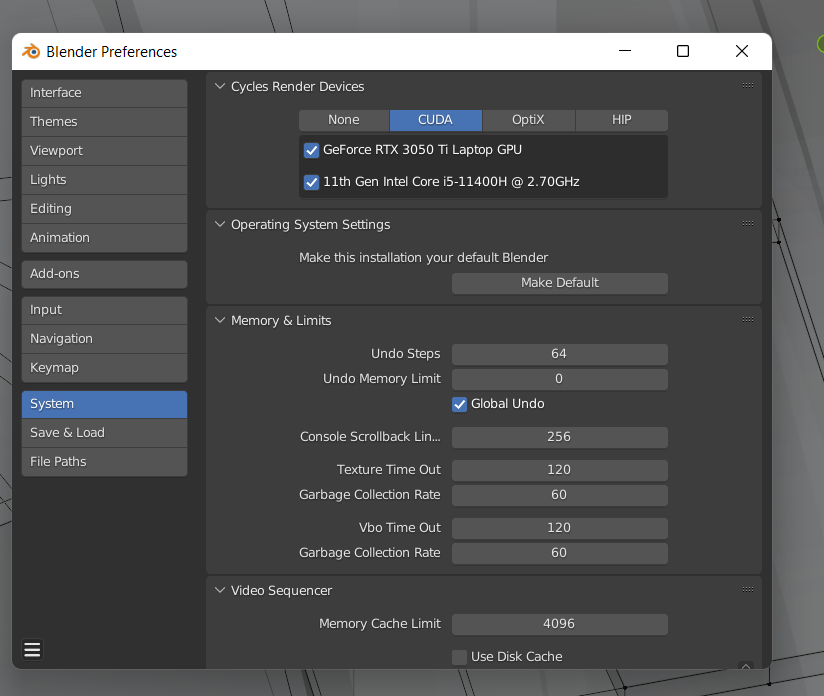This screenshot has width=824, height=696.
Task: Switch to the OptiX device tab
Action: (x=528, y=120)
